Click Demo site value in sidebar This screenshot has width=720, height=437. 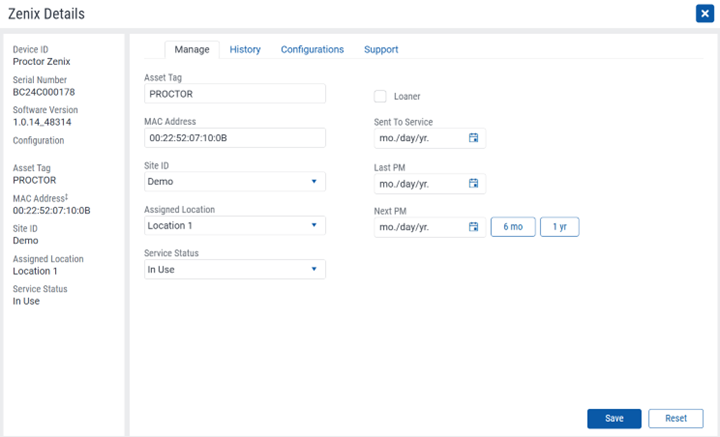click(25, 241)
